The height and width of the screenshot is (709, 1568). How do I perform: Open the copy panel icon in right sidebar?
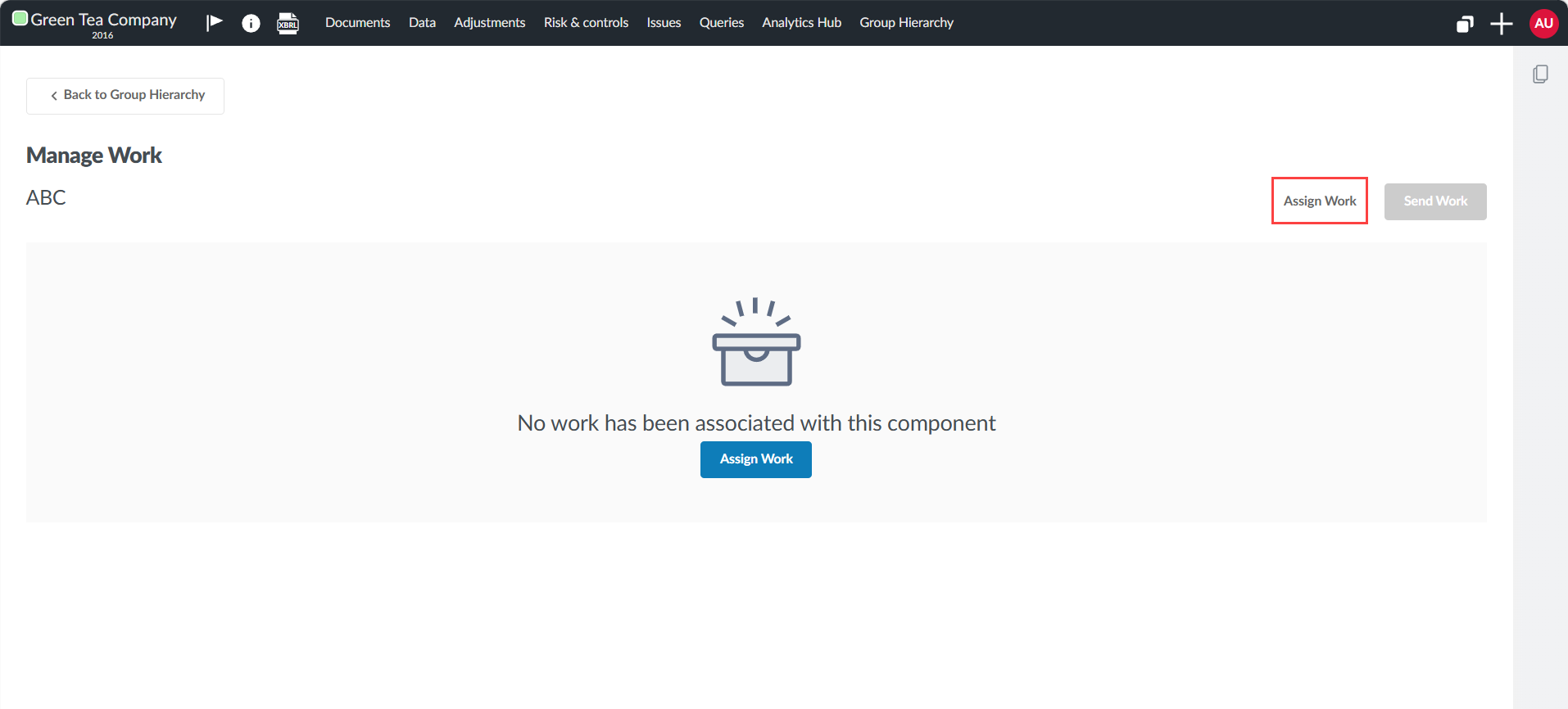[x=1540, y=75]
